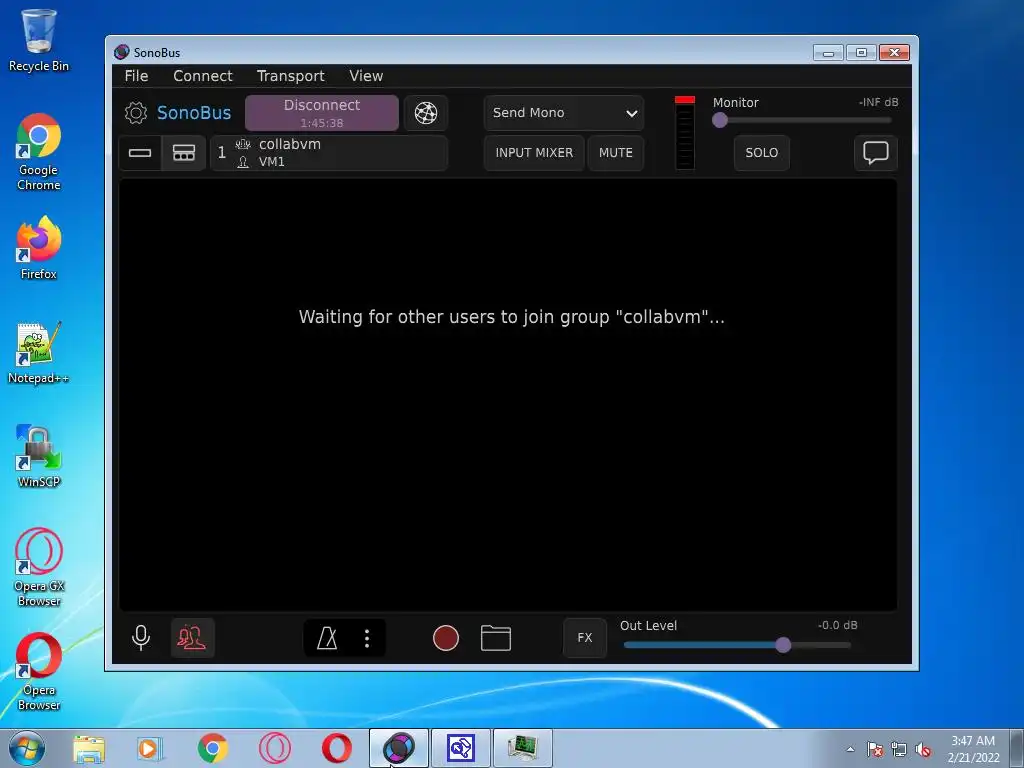Open Opera GX from the taskbar

point(275,748)
